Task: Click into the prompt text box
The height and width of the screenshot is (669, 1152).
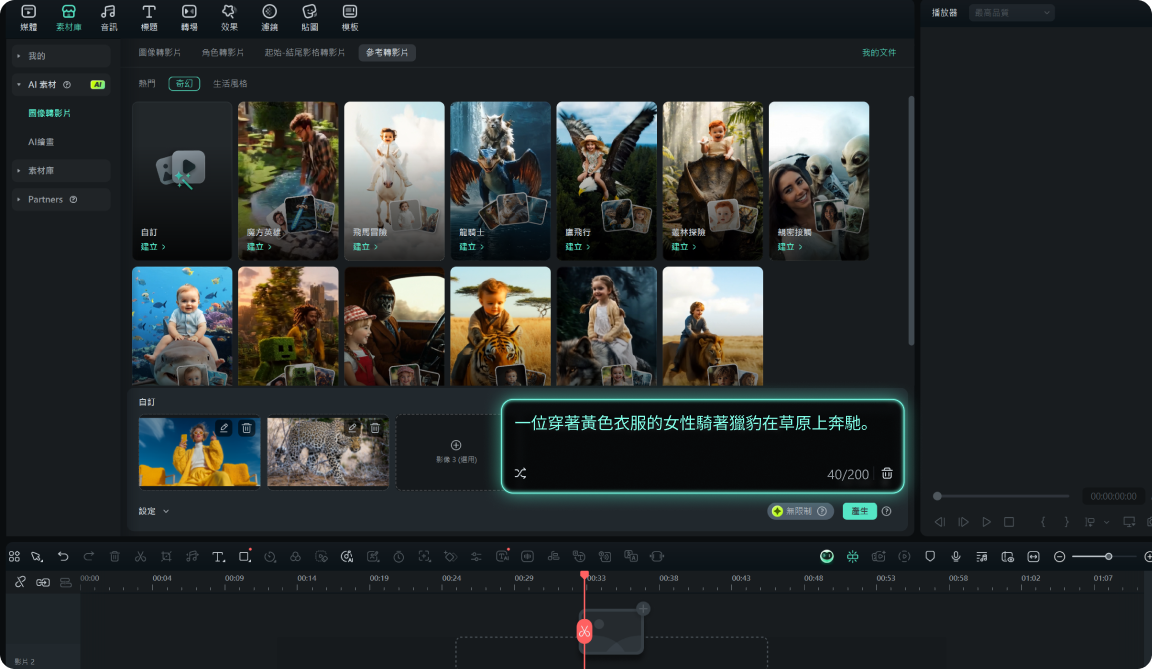Action: point(702,446)
